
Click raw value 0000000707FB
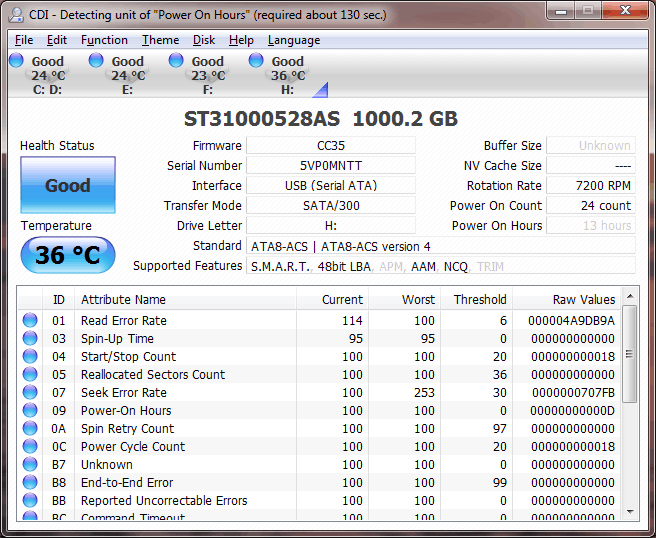point(573,392)
